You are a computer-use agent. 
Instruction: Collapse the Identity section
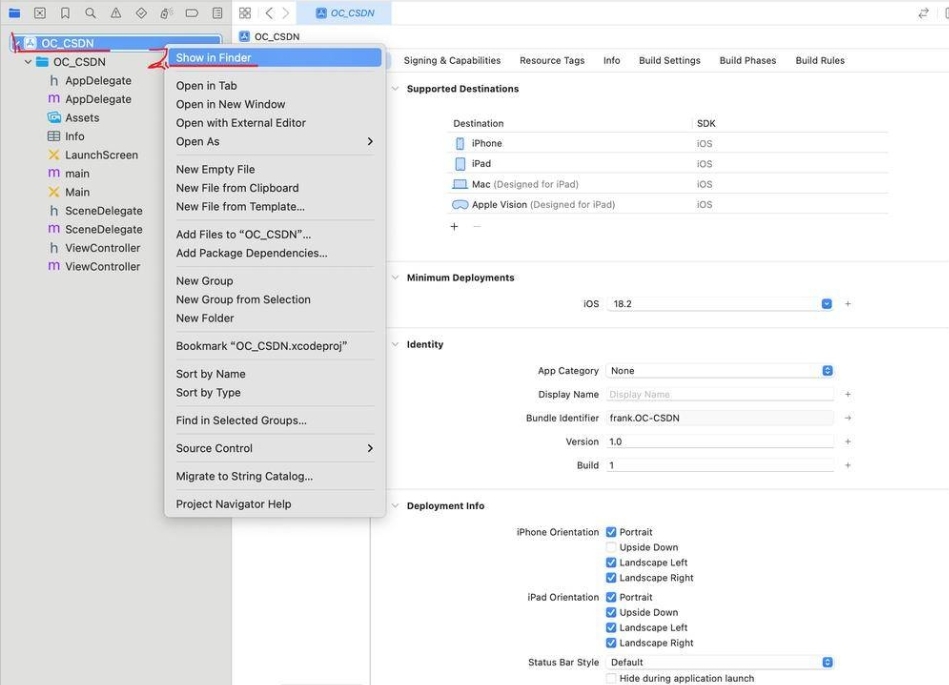[x=395, y=344]
